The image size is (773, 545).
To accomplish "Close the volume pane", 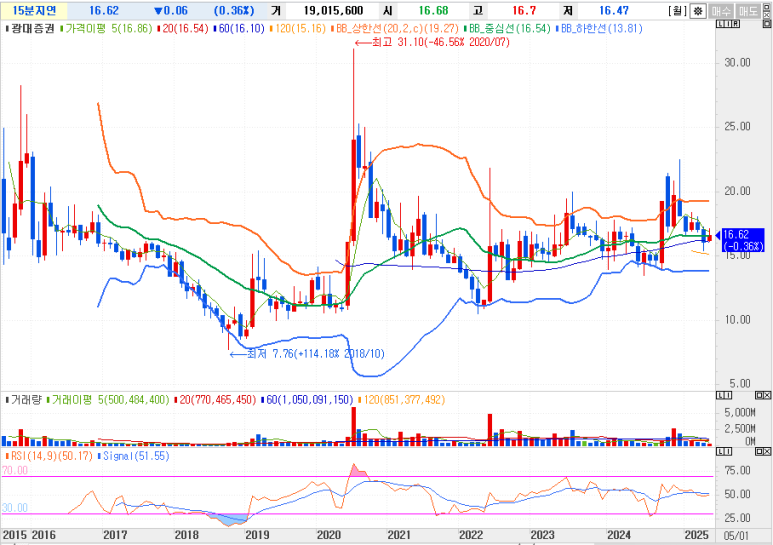I will pos(767,396).
